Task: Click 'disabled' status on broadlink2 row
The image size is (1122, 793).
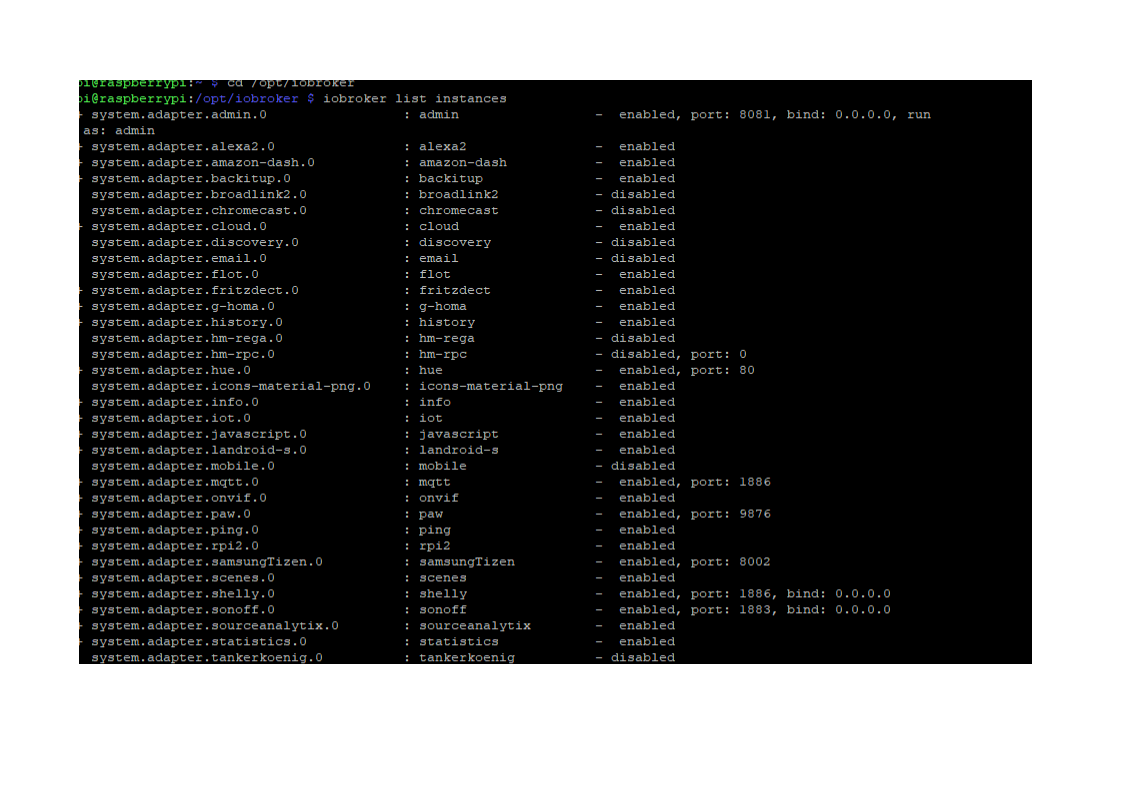Action: coord(643,195)
